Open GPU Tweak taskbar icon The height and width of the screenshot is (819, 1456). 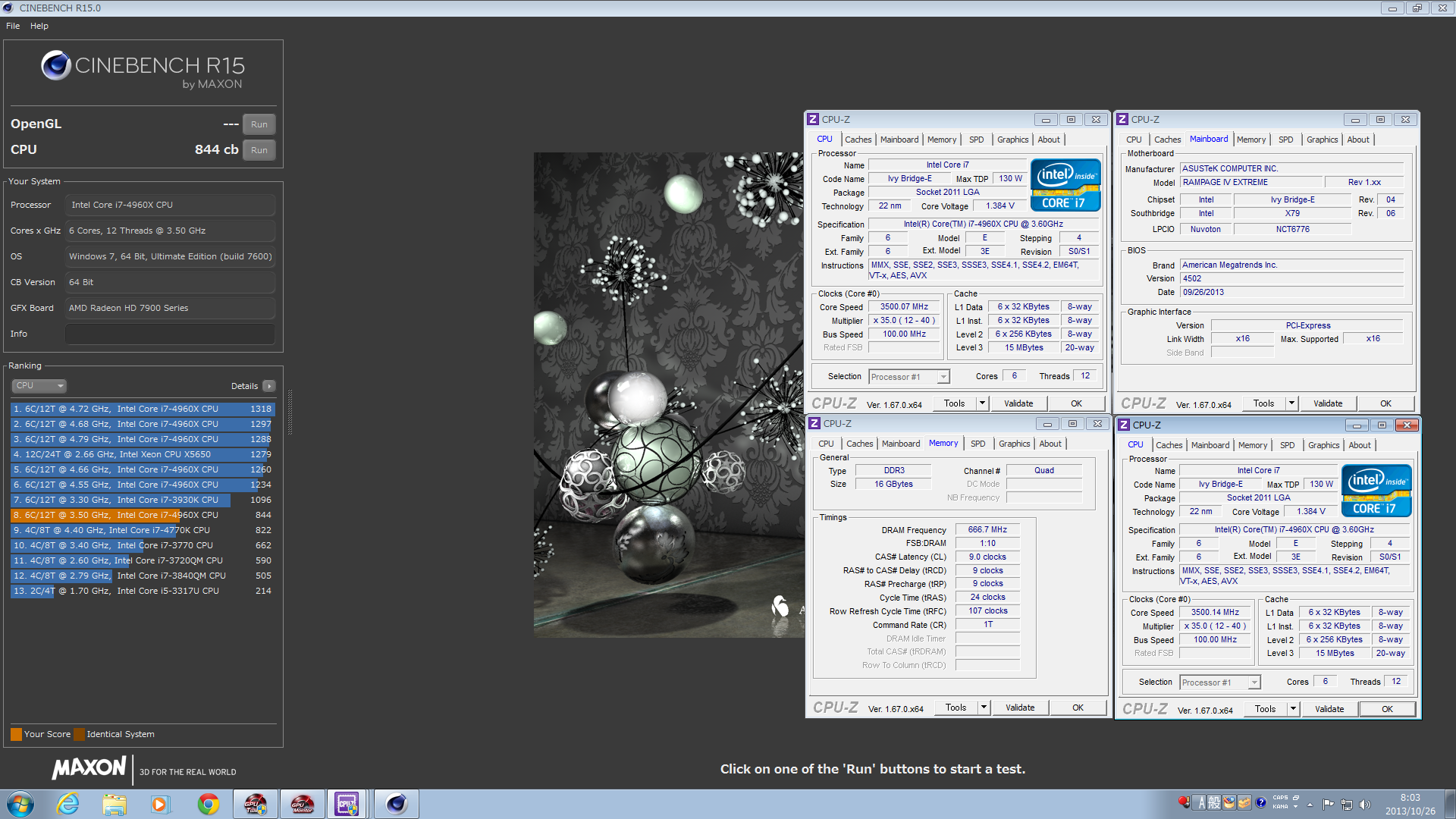pos(256,804)
